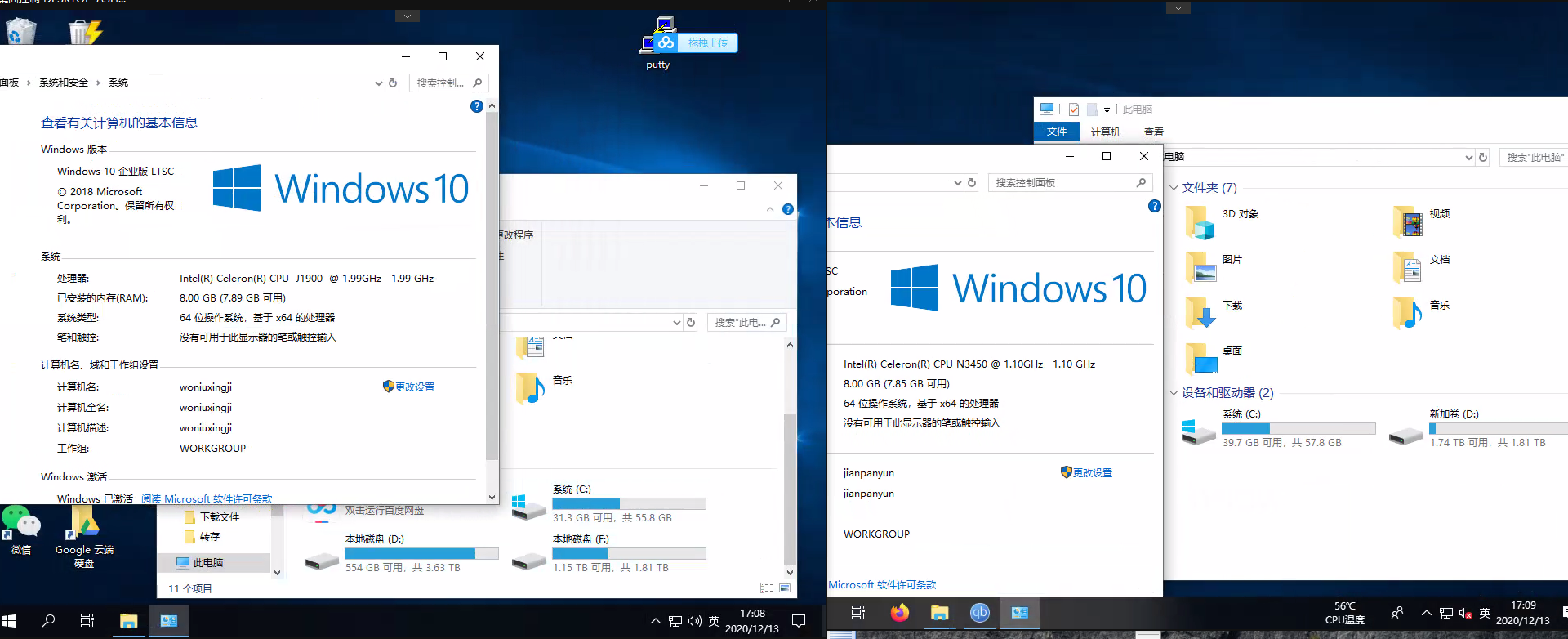Click the help icon in the jianpanyun System window
This screenshot has width=1568, height=639.
1154,206
